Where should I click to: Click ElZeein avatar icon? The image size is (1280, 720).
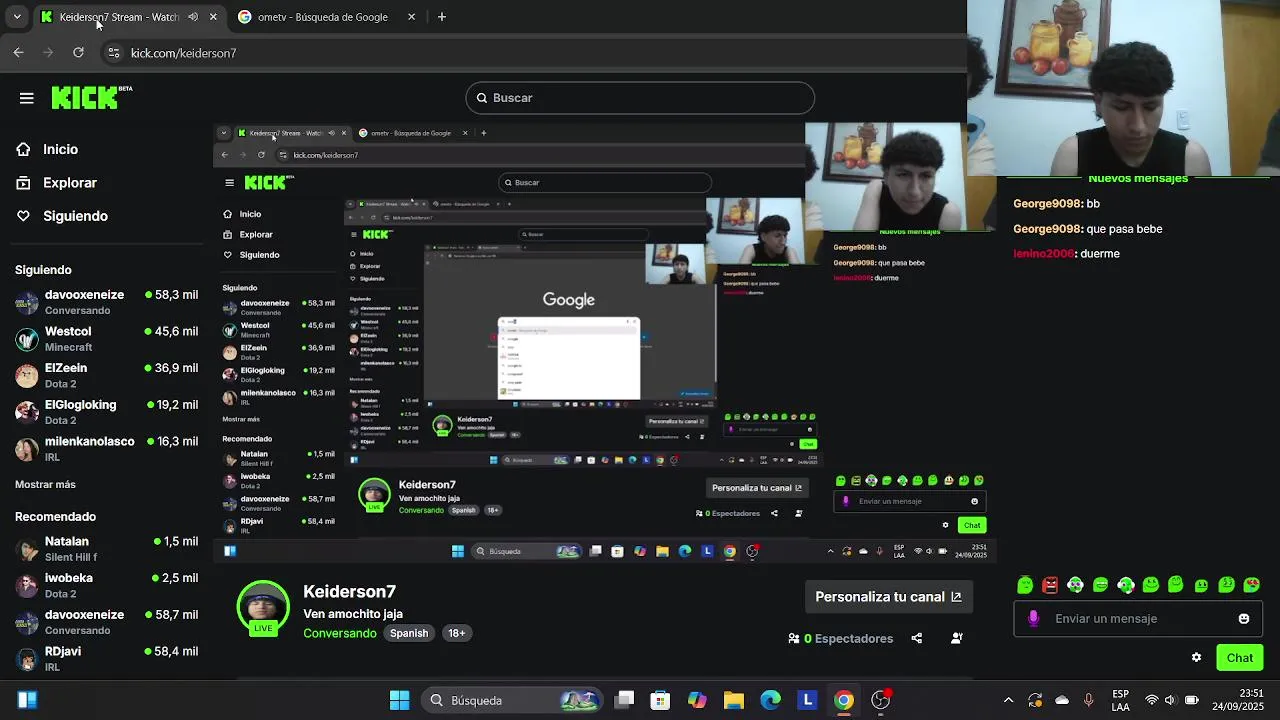coord(27,376)
